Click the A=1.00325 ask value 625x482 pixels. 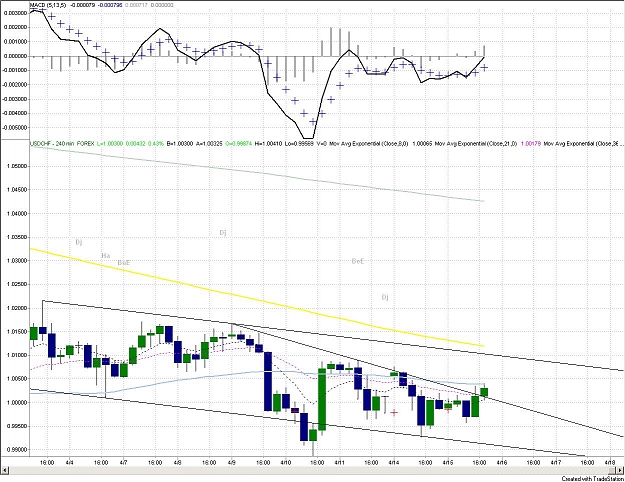click(211, 143)
